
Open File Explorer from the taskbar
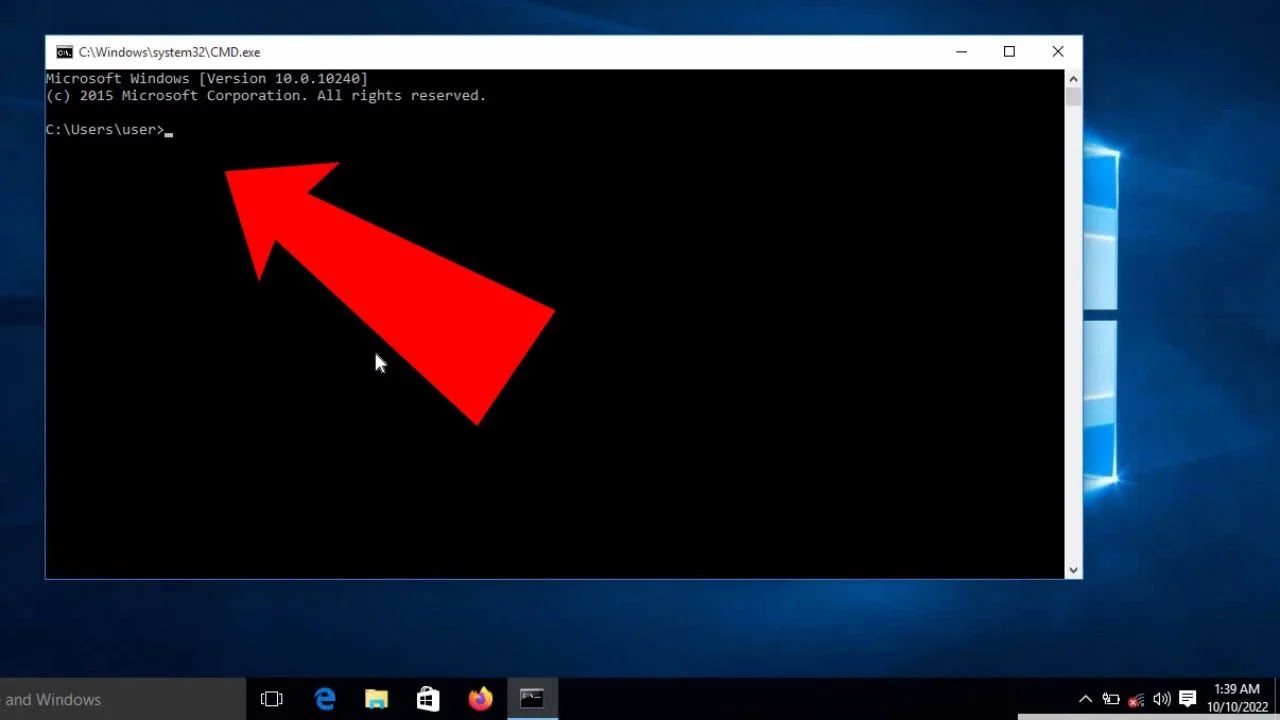point(376,699)
